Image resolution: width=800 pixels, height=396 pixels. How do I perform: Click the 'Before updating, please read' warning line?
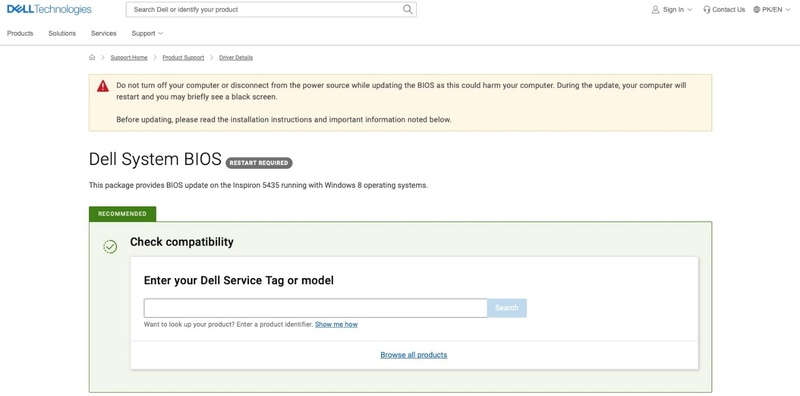point(284,120)
